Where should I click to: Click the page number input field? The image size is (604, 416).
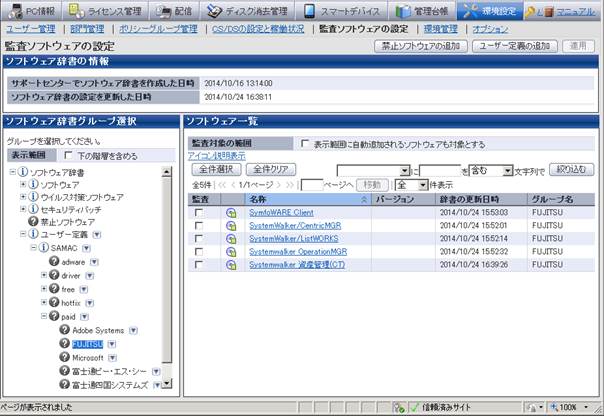coord(312,185)
